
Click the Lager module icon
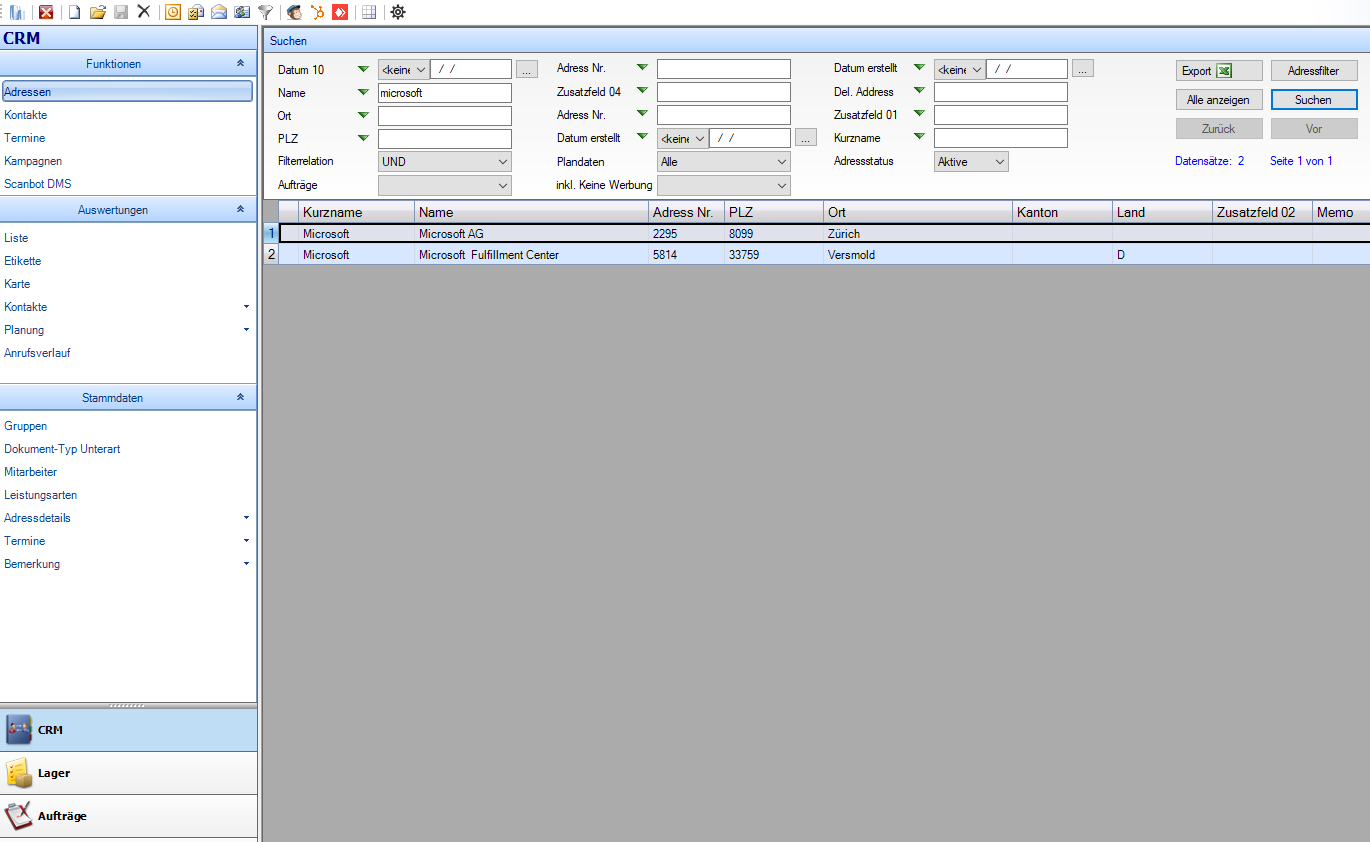[19, 773]
